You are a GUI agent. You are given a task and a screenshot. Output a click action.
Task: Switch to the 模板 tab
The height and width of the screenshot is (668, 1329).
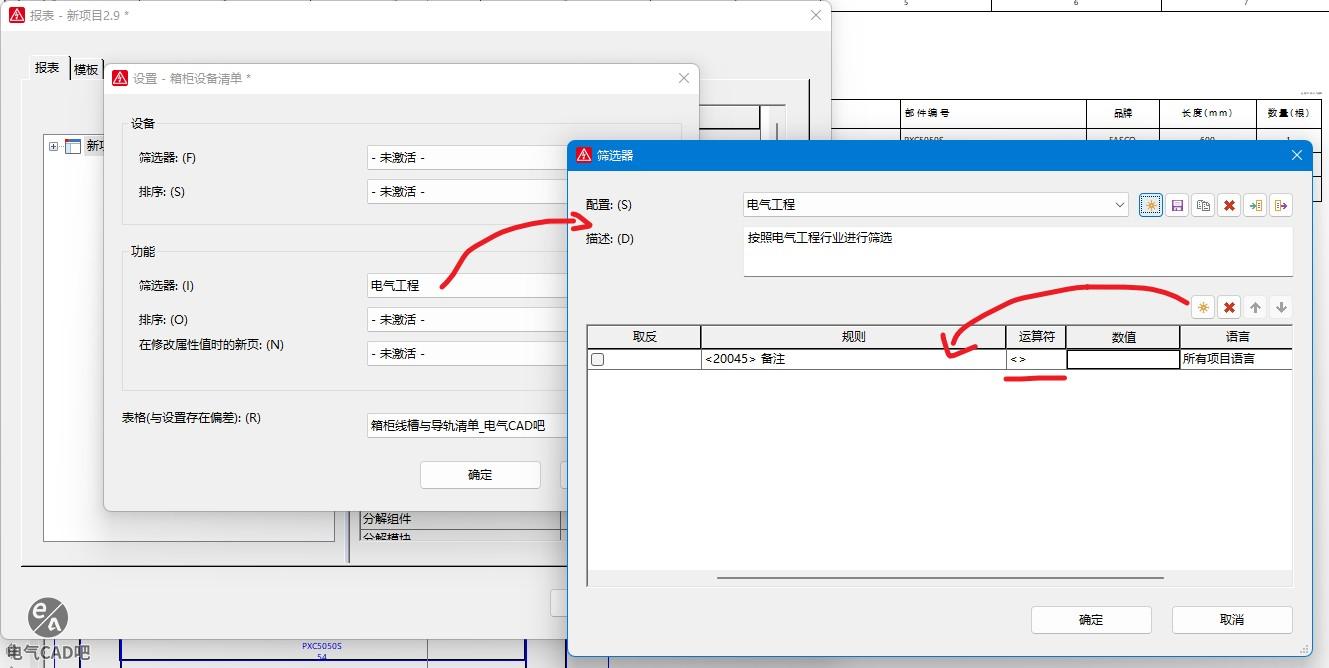click(86, 70)
